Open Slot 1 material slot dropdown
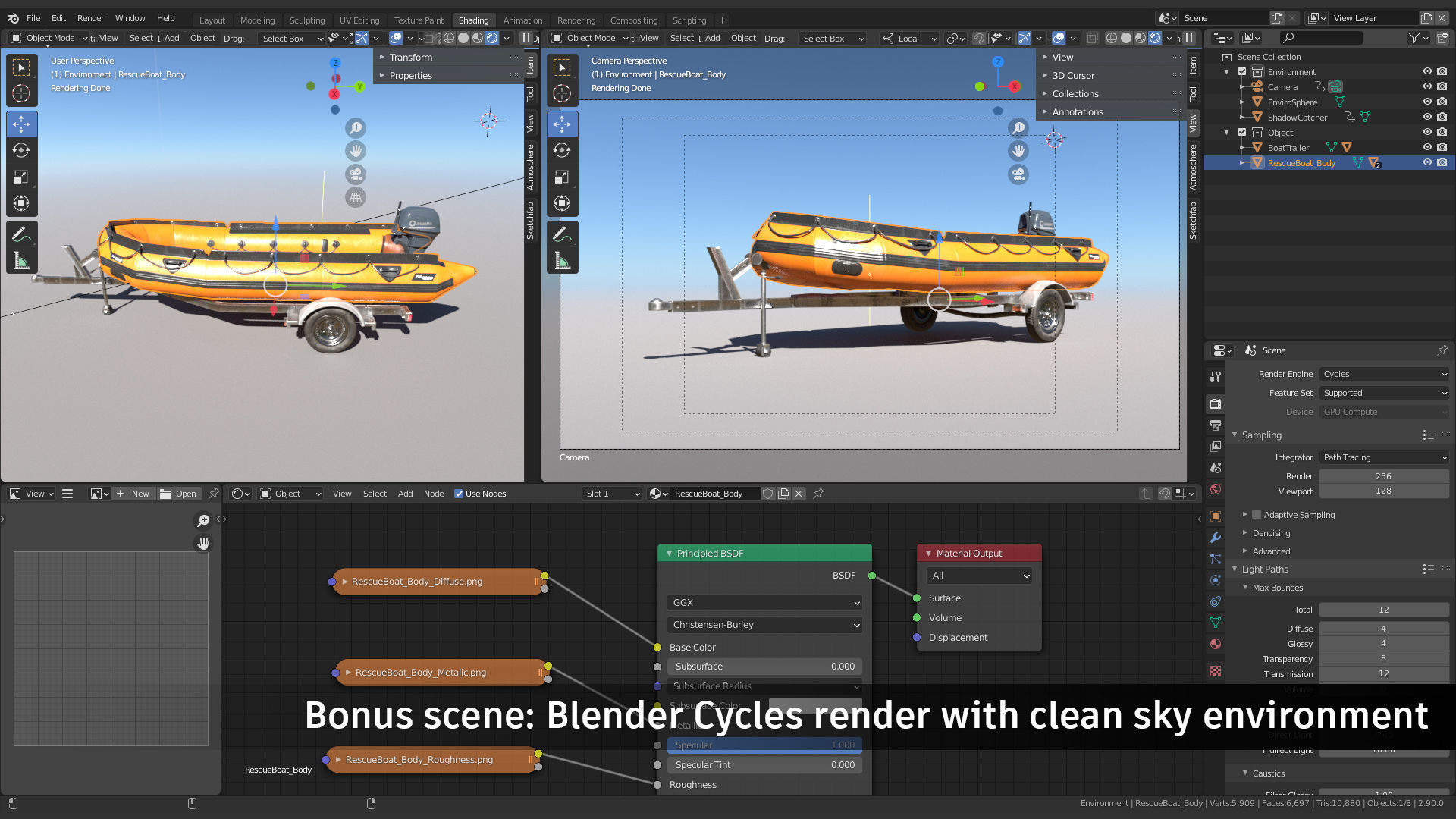This screenshot has width=1456, height=819. (x=613, y=494)
